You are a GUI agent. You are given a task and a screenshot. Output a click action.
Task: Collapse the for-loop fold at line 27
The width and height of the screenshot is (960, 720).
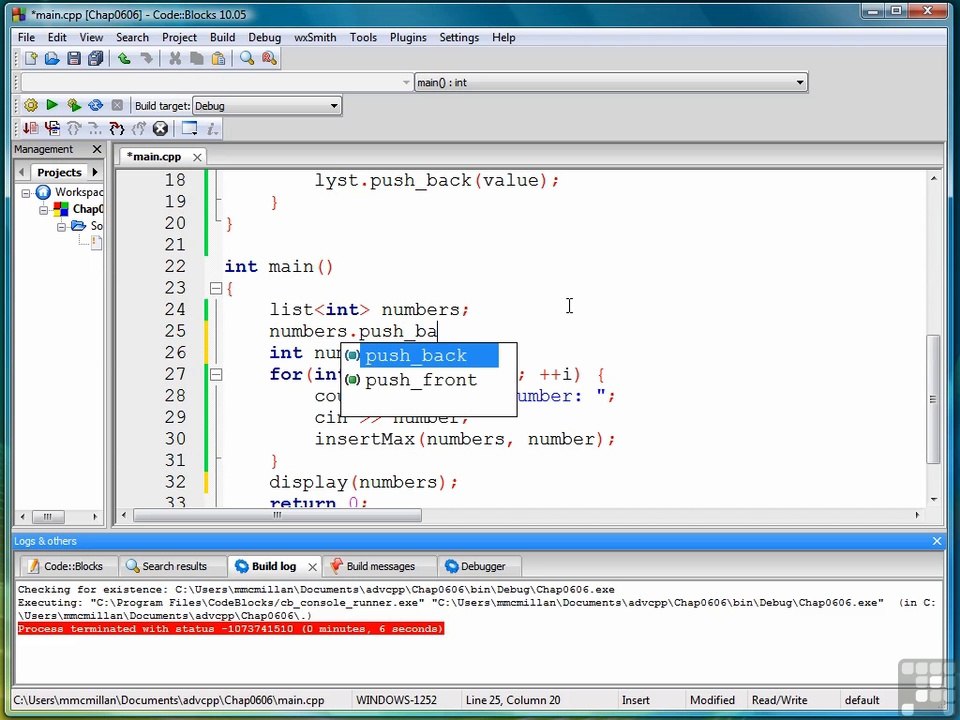point(216,374)
